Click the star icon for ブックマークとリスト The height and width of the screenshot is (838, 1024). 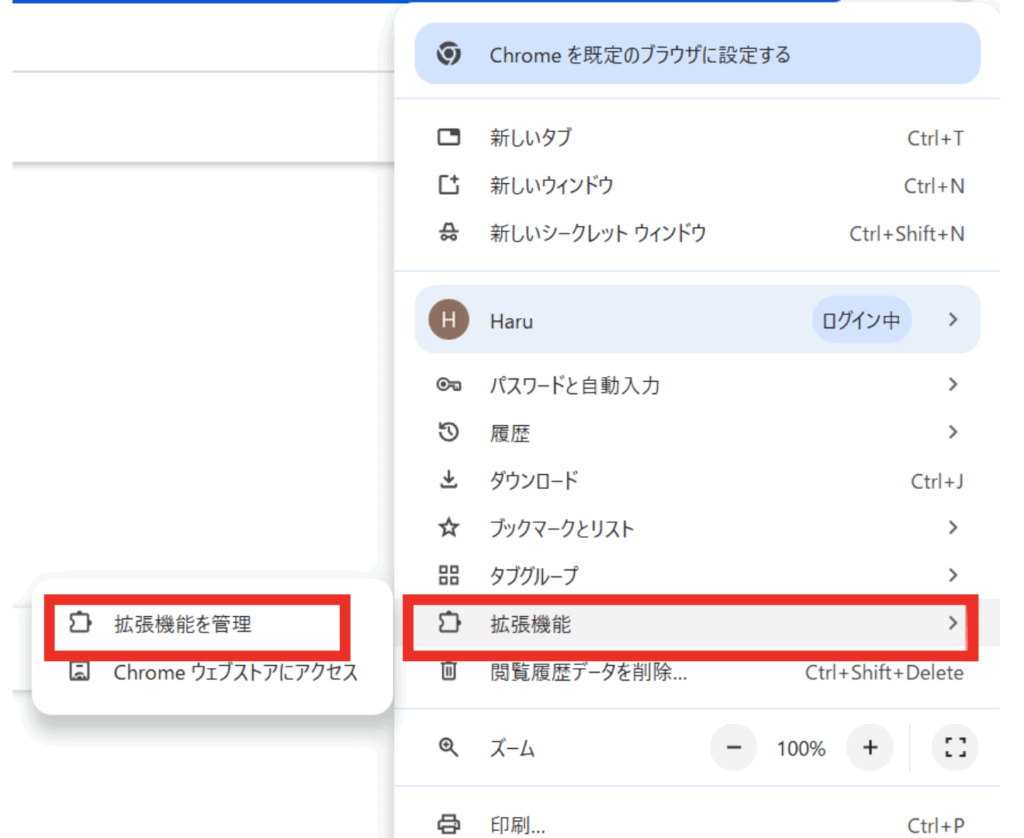click(x=449, y=528)
